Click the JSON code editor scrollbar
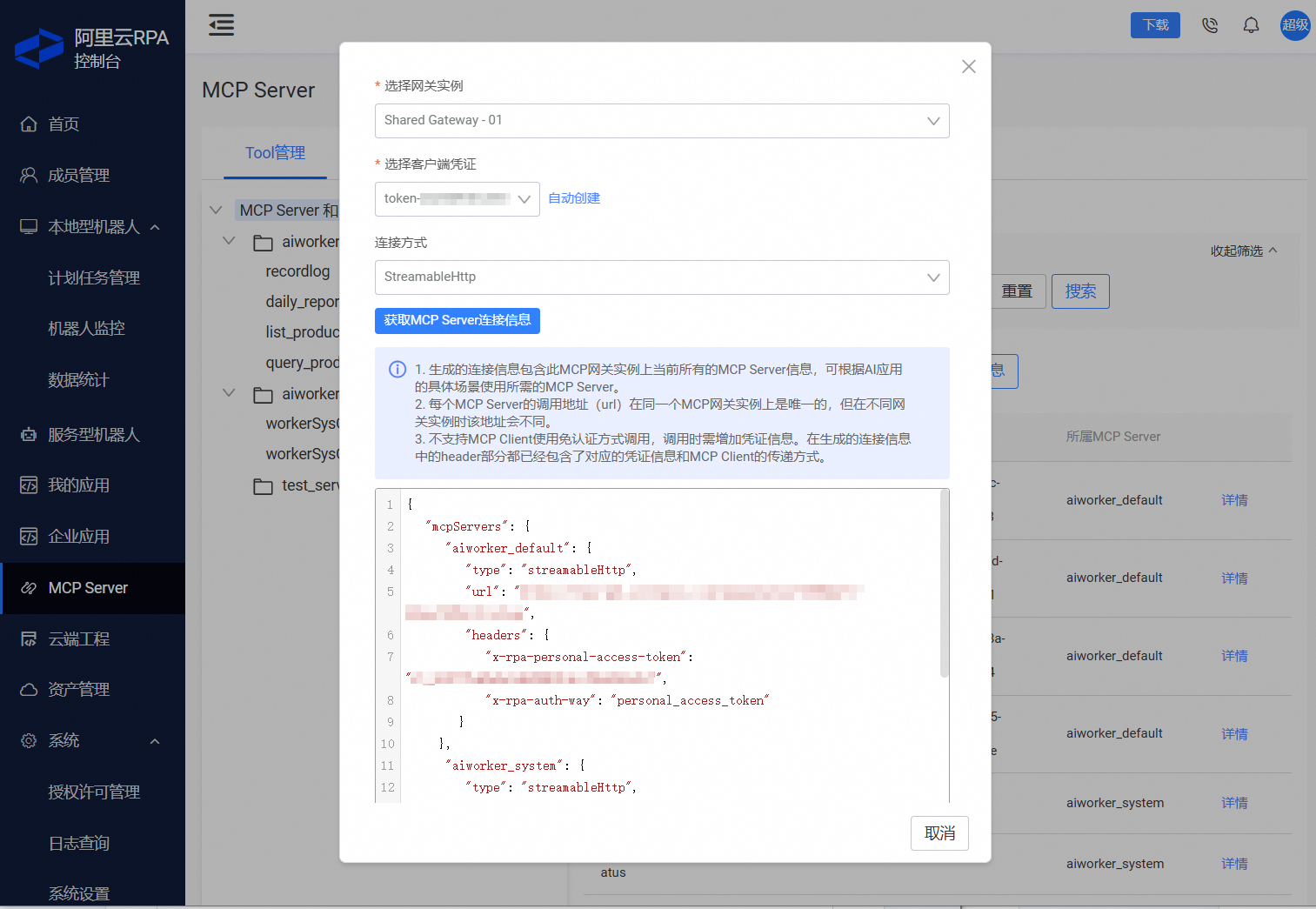Viewport: 1316px width, 909px height. [x=945, y=583]
